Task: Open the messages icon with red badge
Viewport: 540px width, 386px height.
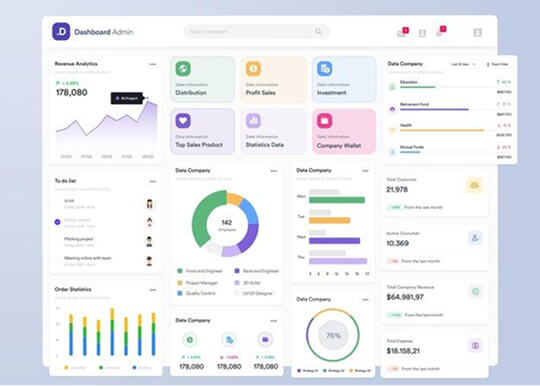Action: coord(402,32)
